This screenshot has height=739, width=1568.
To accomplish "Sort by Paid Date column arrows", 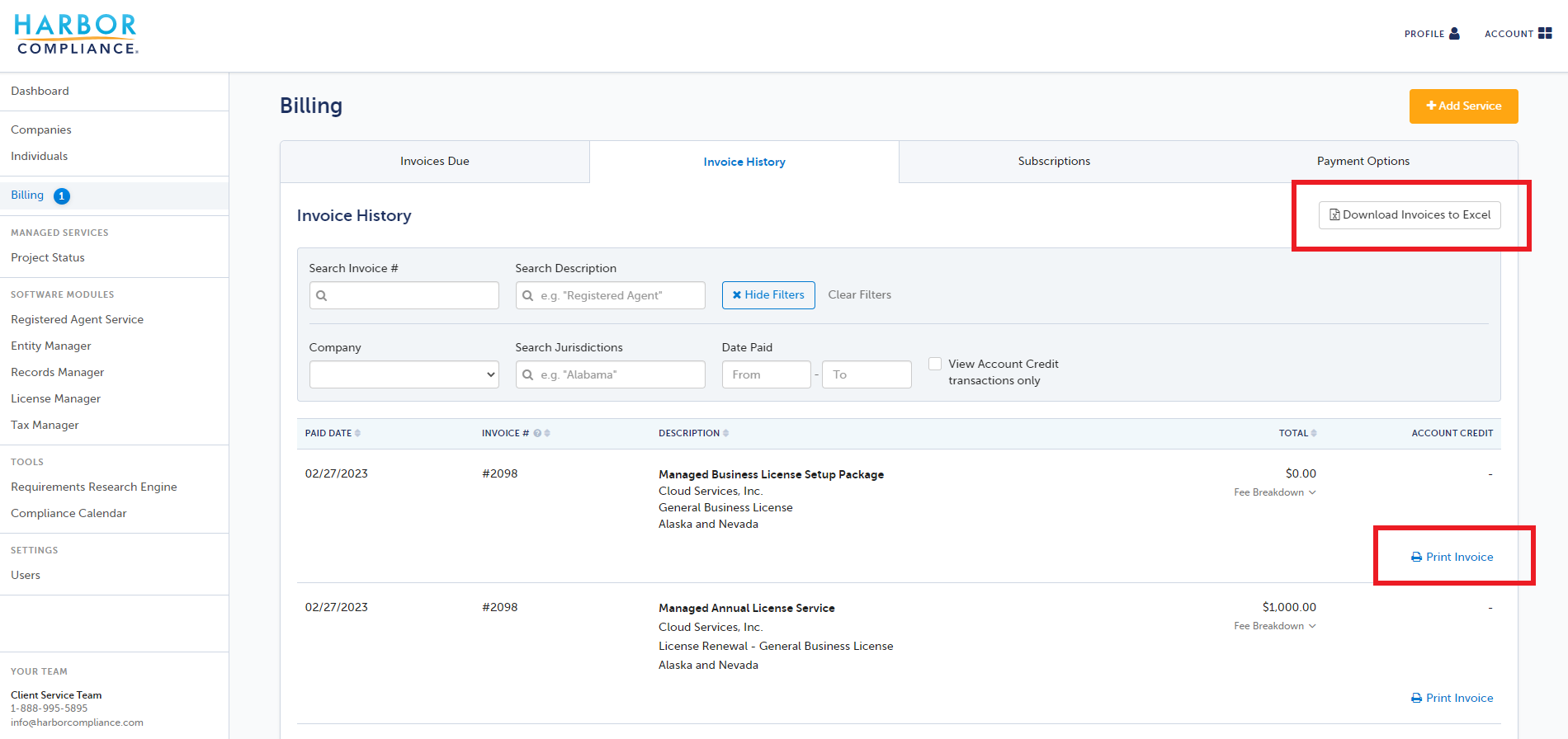I will 357,433.
